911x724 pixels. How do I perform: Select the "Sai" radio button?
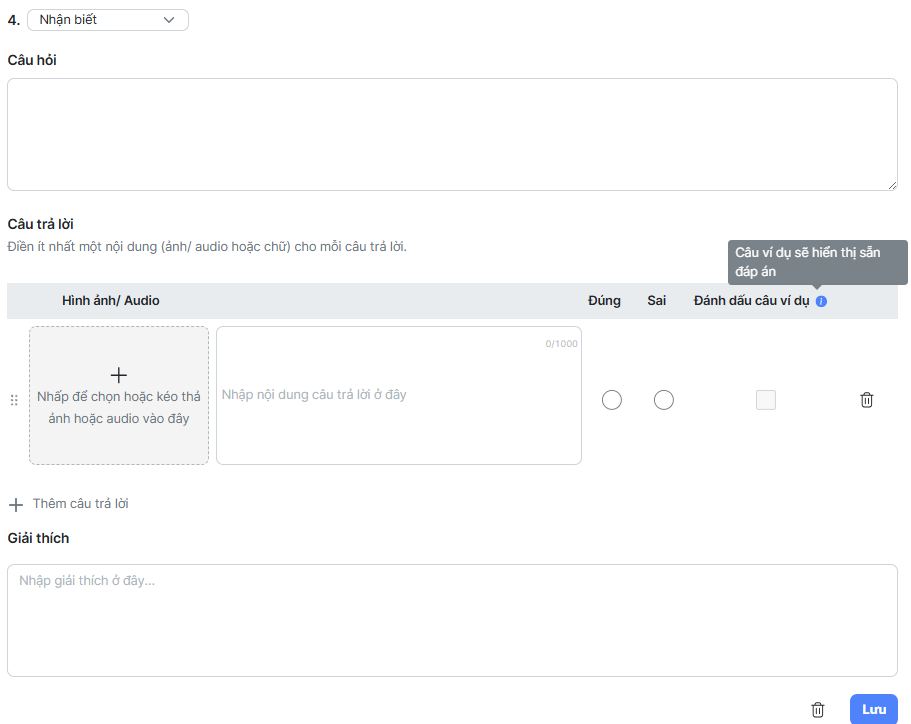(664, 400)
